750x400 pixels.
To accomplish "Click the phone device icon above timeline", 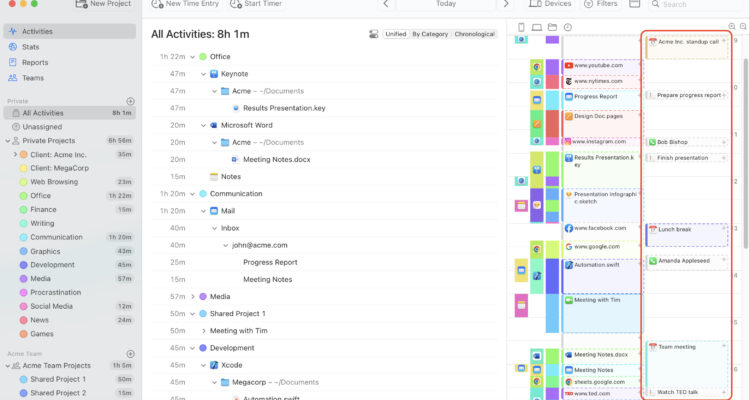I will pyautogui.click(x=521, y=27).
